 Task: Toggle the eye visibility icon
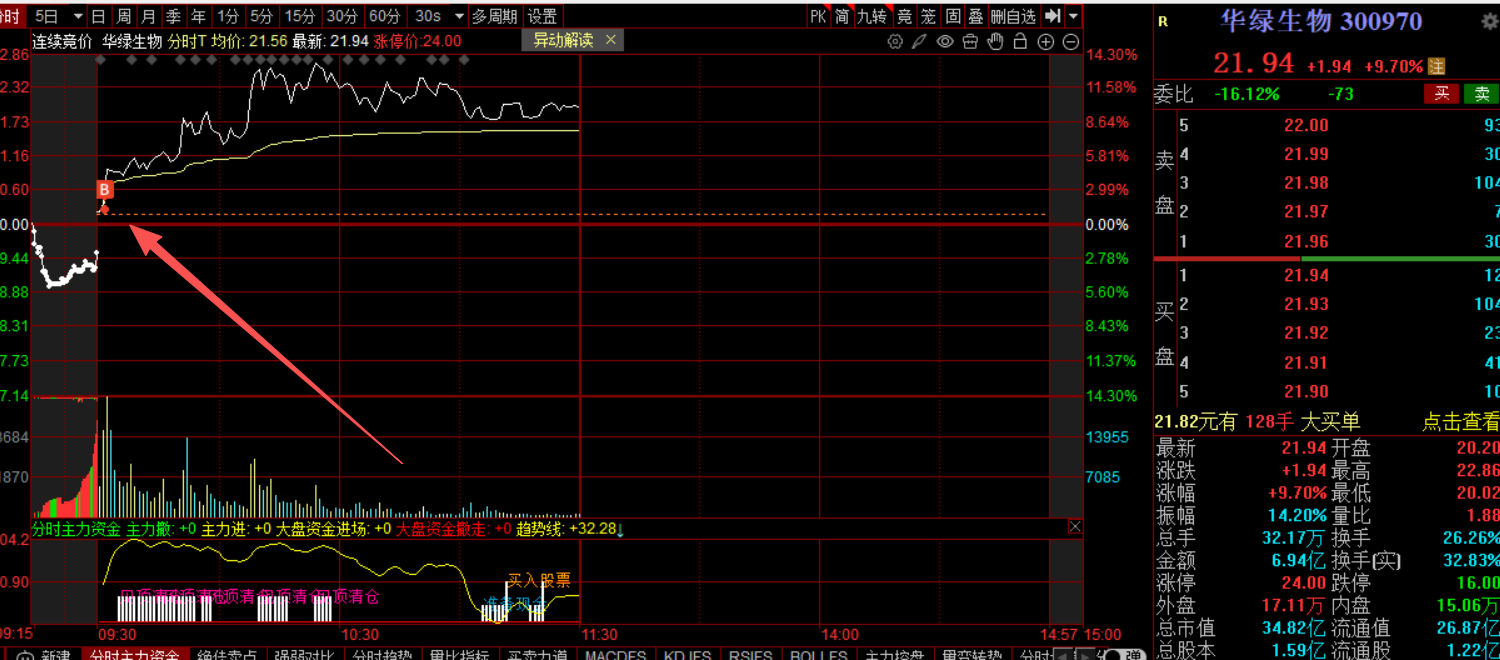click(x=945, y=41)
